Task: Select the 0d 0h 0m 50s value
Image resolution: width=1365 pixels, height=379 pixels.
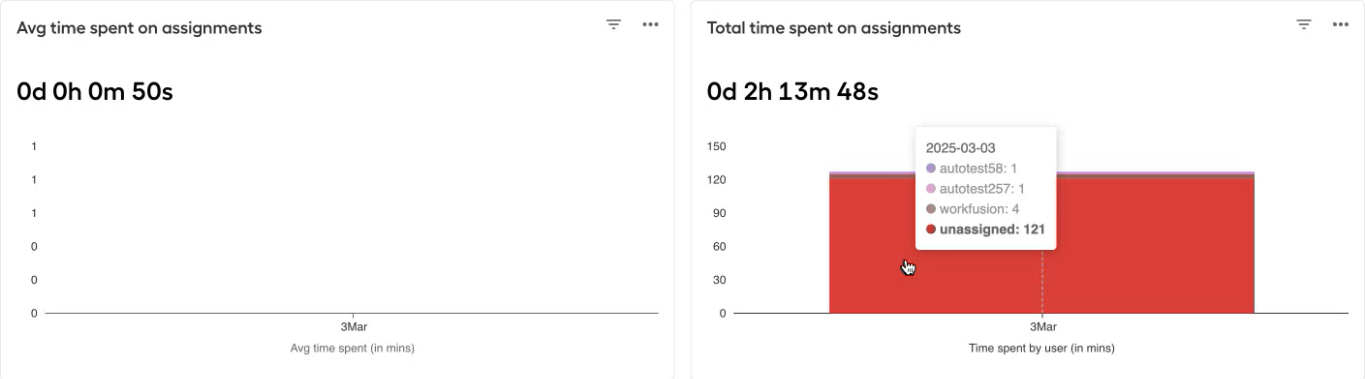Action: coord(95,92)
